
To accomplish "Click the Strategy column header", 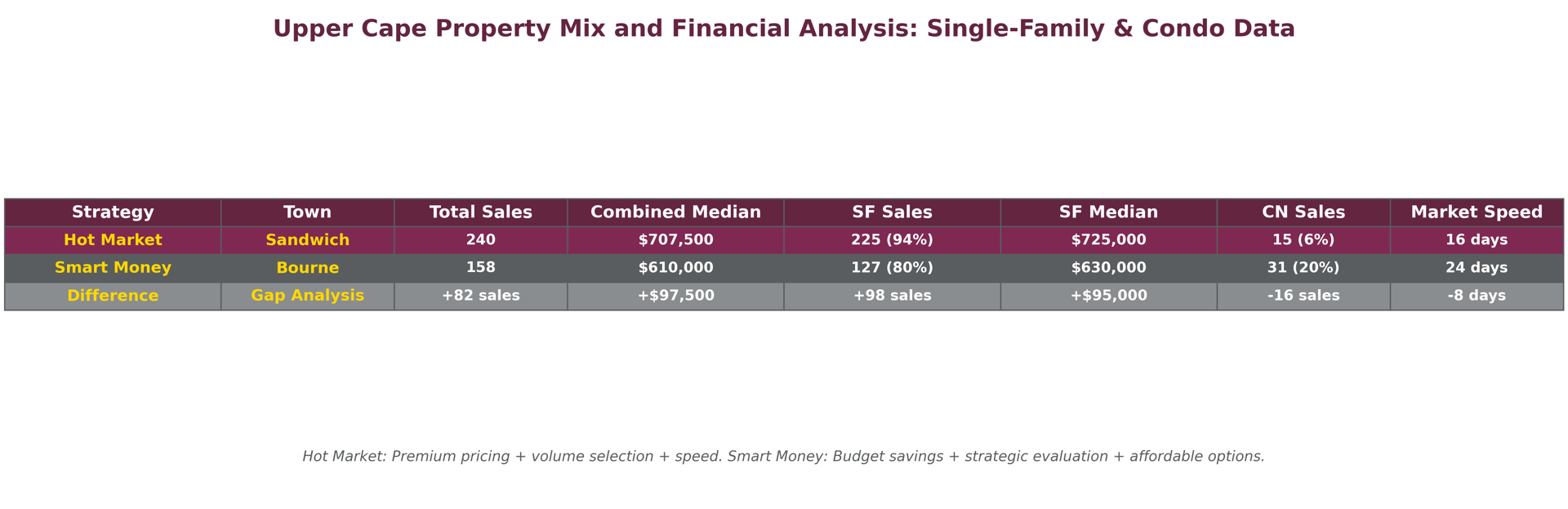I will point(113,212).
